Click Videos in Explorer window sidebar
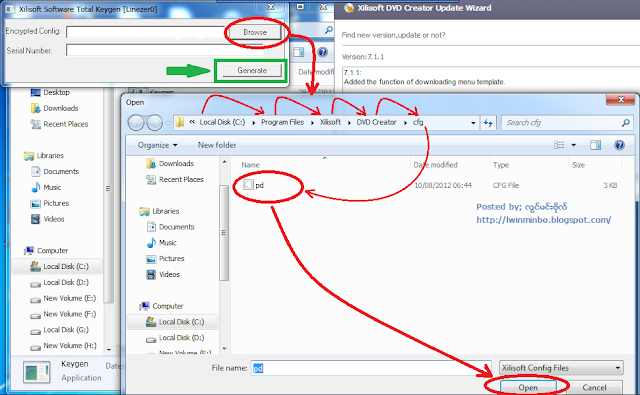Viewport: 640px width, 395px height. (x=47, y=219)
